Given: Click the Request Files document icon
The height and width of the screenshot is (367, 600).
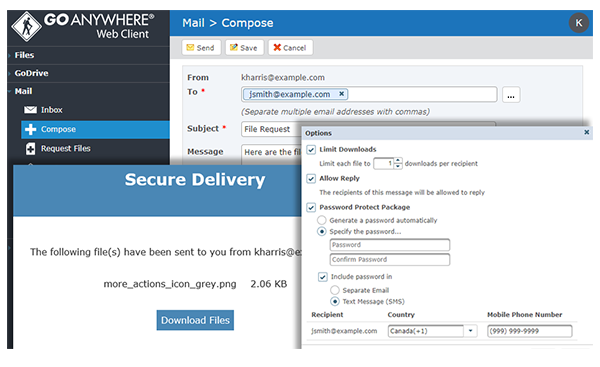Looking at the screenshot, I should pyautogui.click(x=31, y=148).
